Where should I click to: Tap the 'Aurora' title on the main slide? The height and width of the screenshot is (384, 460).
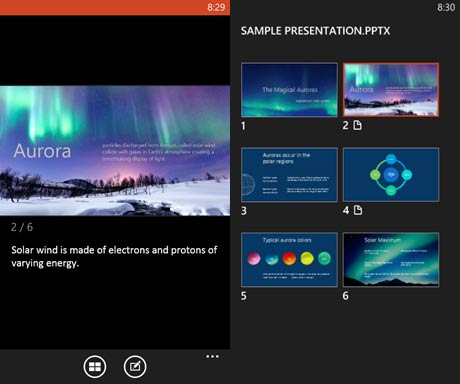coord(42,151)
